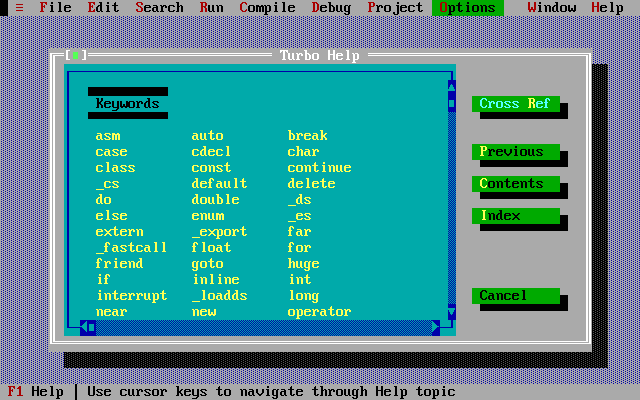The width and height of the screenshot is (640, 400).
Task: Follow the interrupt keyword link
Action: click(x=131, y=296)
